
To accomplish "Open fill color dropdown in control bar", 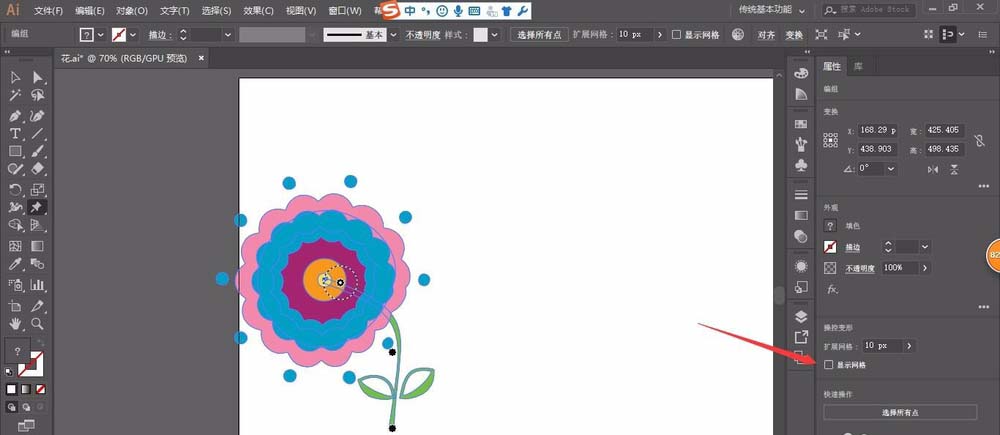I will (101, 34).
